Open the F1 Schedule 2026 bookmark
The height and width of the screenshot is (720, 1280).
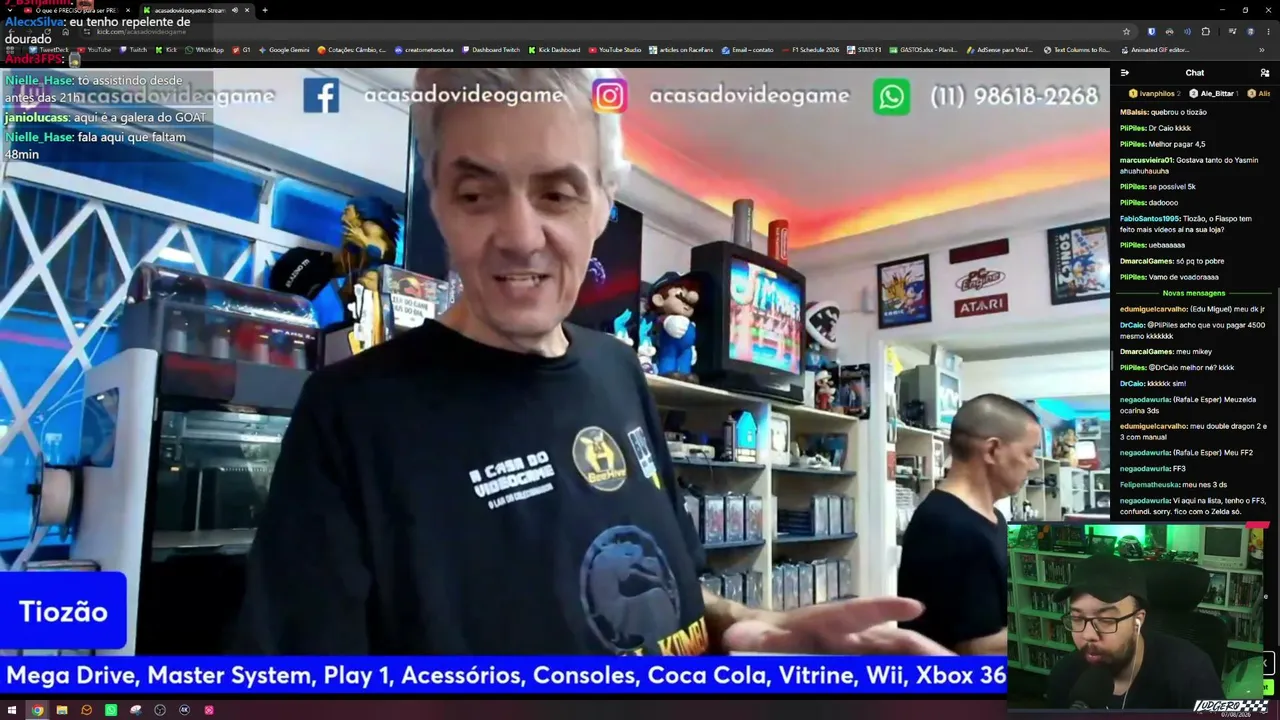coord(811,49)
